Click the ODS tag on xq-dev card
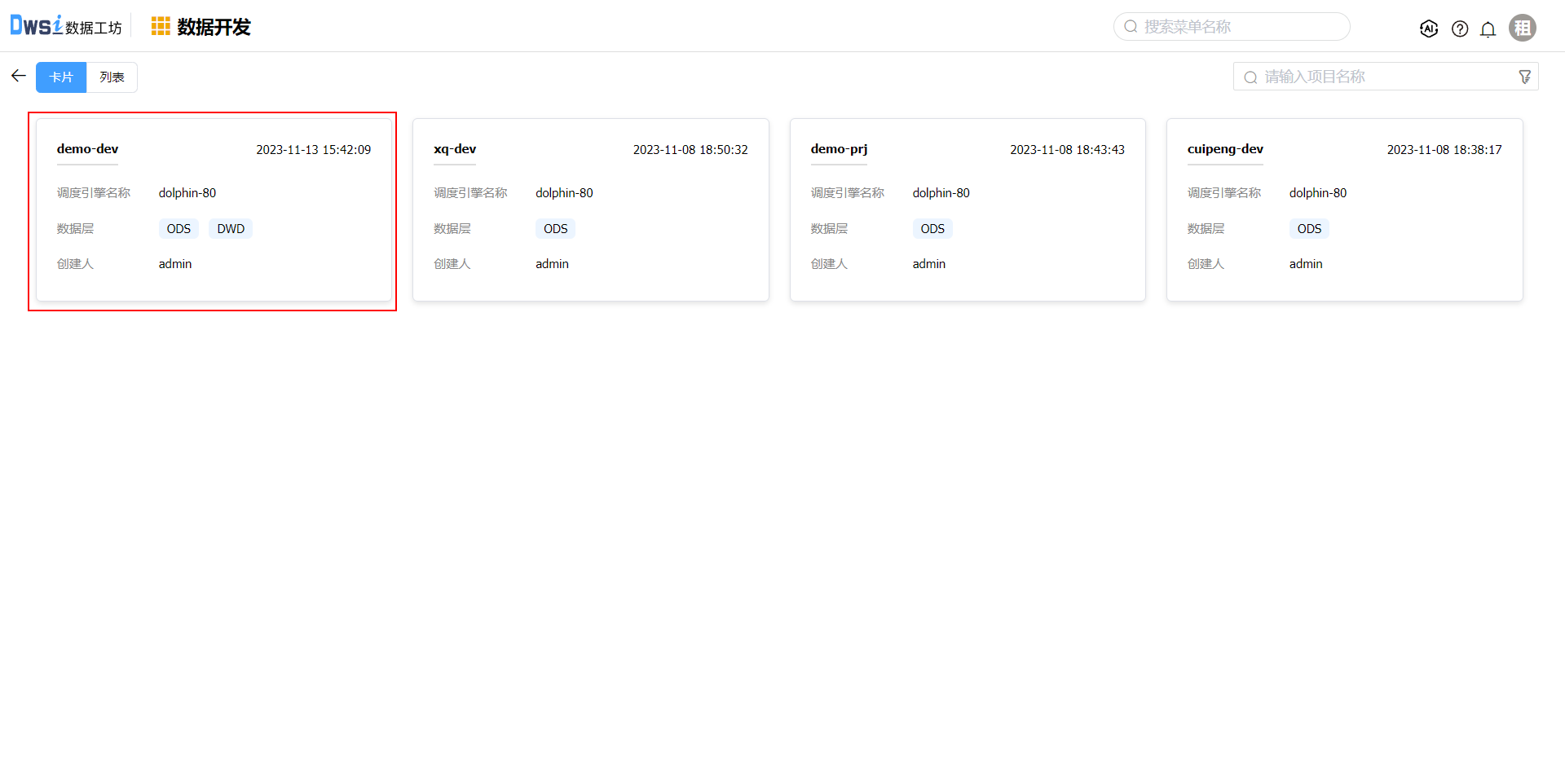Image resolution: width=1565 pixels, height=784 pixels. [x=555, y=229]
